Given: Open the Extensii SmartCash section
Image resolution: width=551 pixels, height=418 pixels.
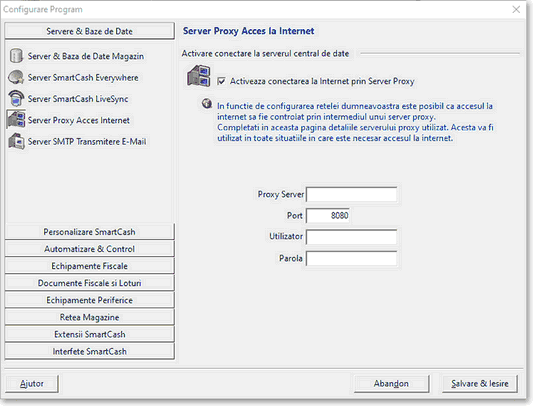Looking at the screenshot, I should [x=89, y=334].
